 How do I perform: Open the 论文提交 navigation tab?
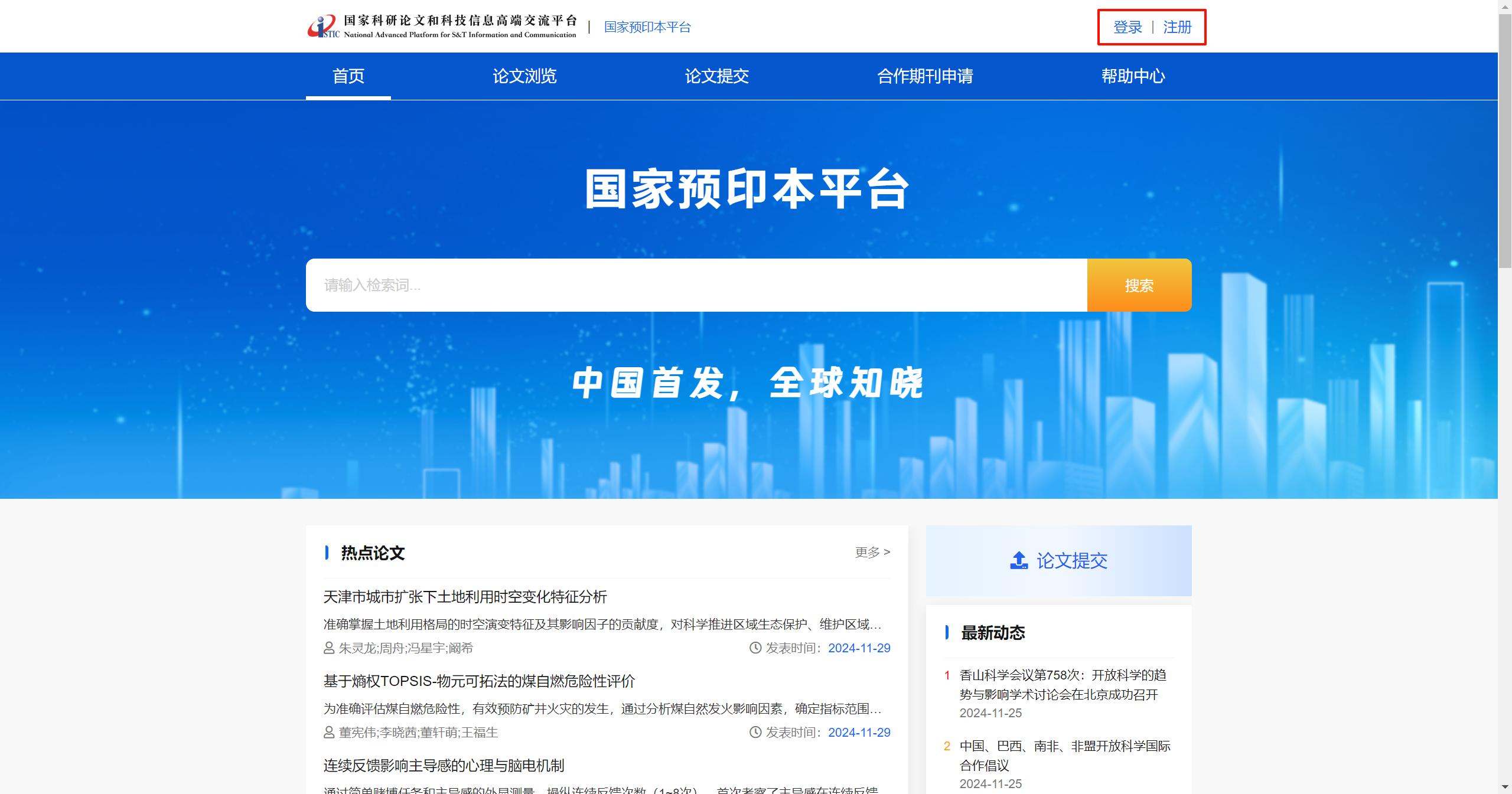coord(716,76)
